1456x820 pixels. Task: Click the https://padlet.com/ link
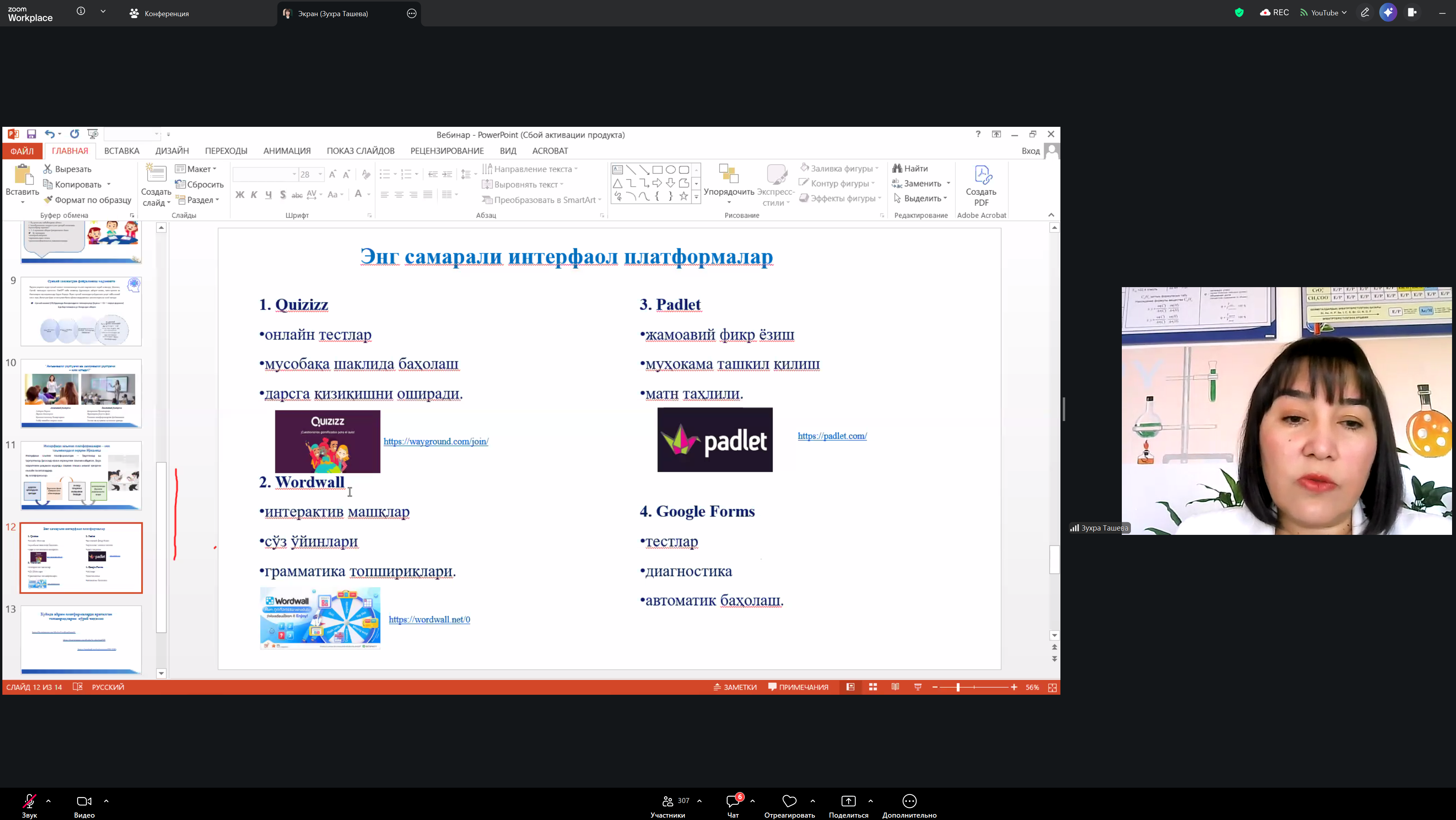[832, 436]
